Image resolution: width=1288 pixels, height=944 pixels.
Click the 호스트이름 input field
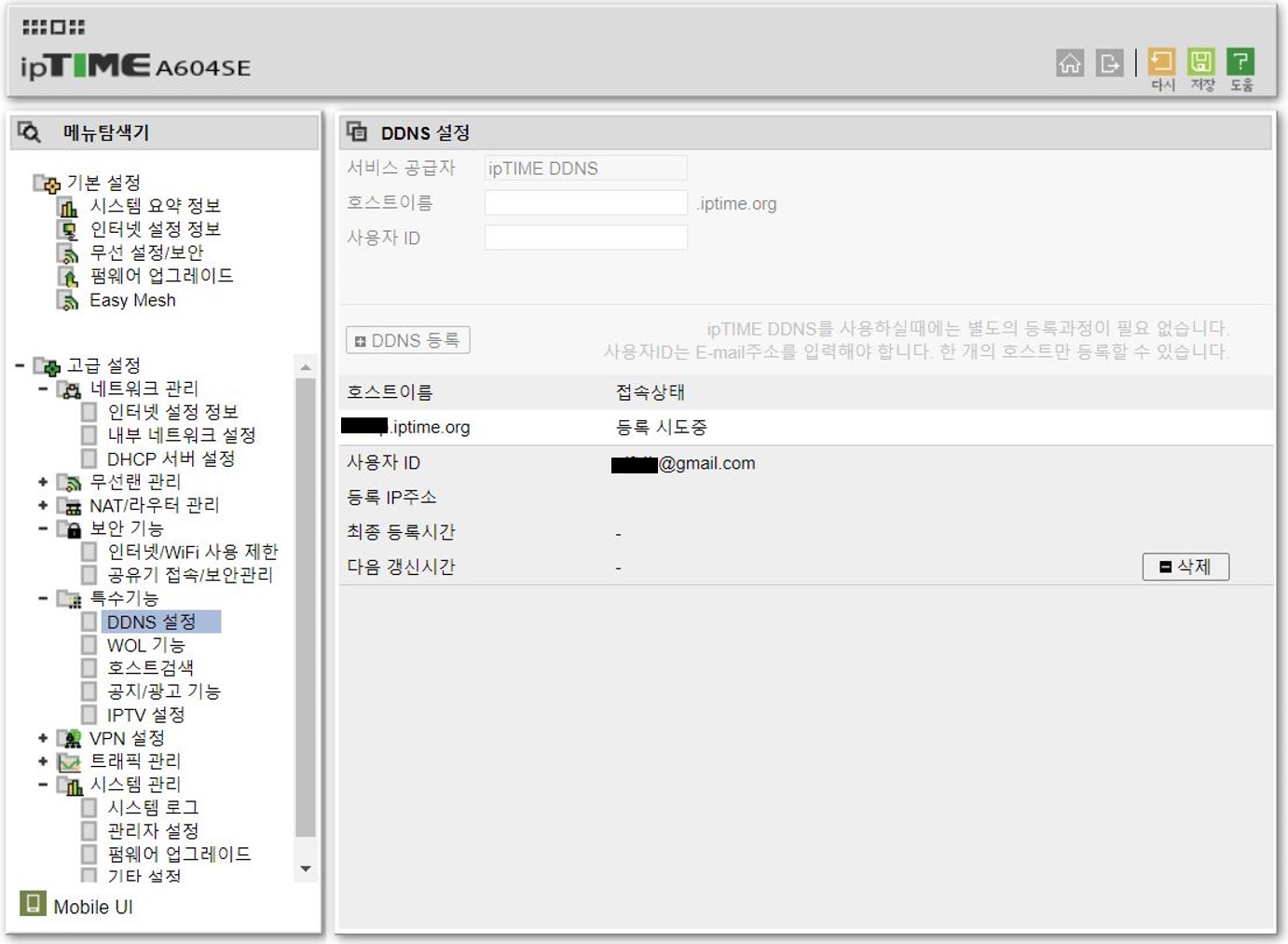[586, 203]
